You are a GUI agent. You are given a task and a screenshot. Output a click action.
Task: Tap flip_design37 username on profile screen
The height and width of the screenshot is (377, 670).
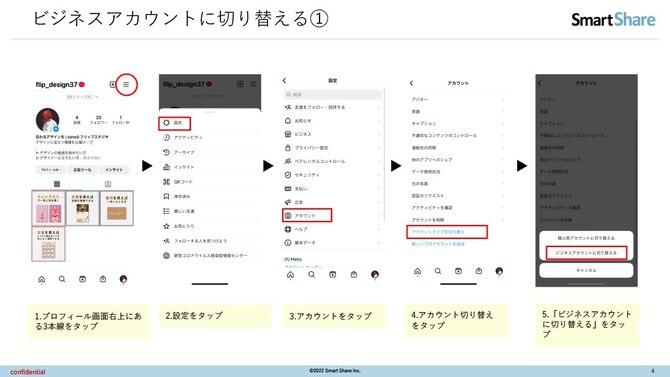[56, 85]
